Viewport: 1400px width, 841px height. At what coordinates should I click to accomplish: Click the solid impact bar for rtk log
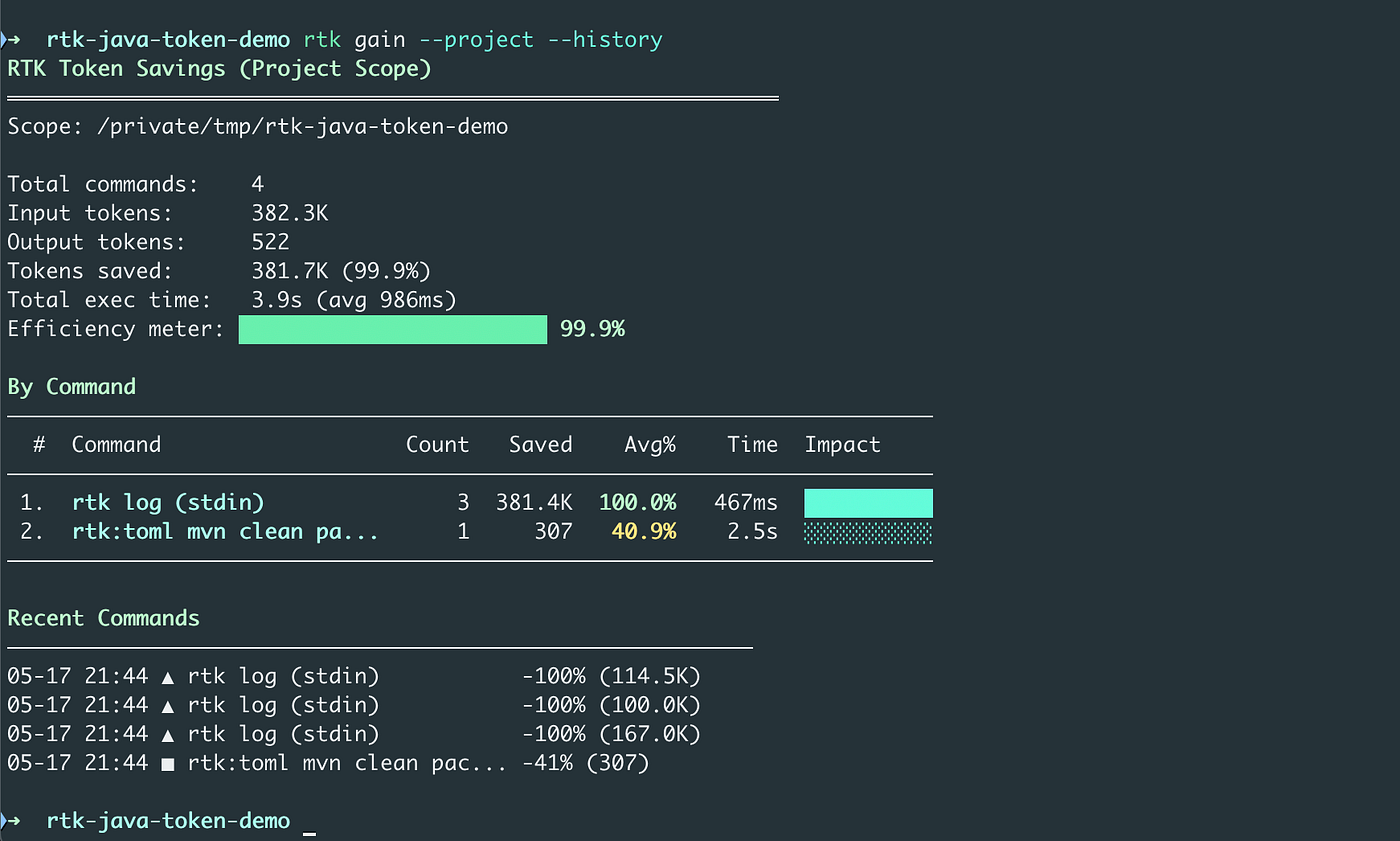[x=868, y=503]
